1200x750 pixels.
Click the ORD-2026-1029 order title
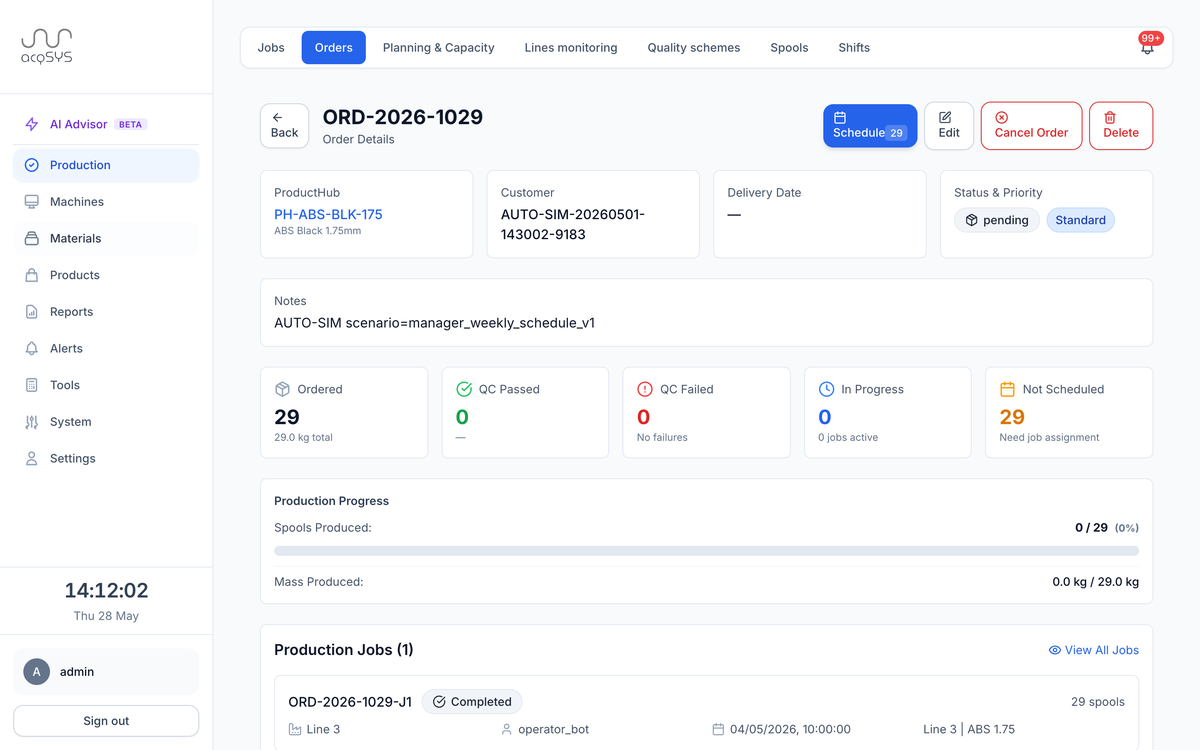(x=403, y=117)
